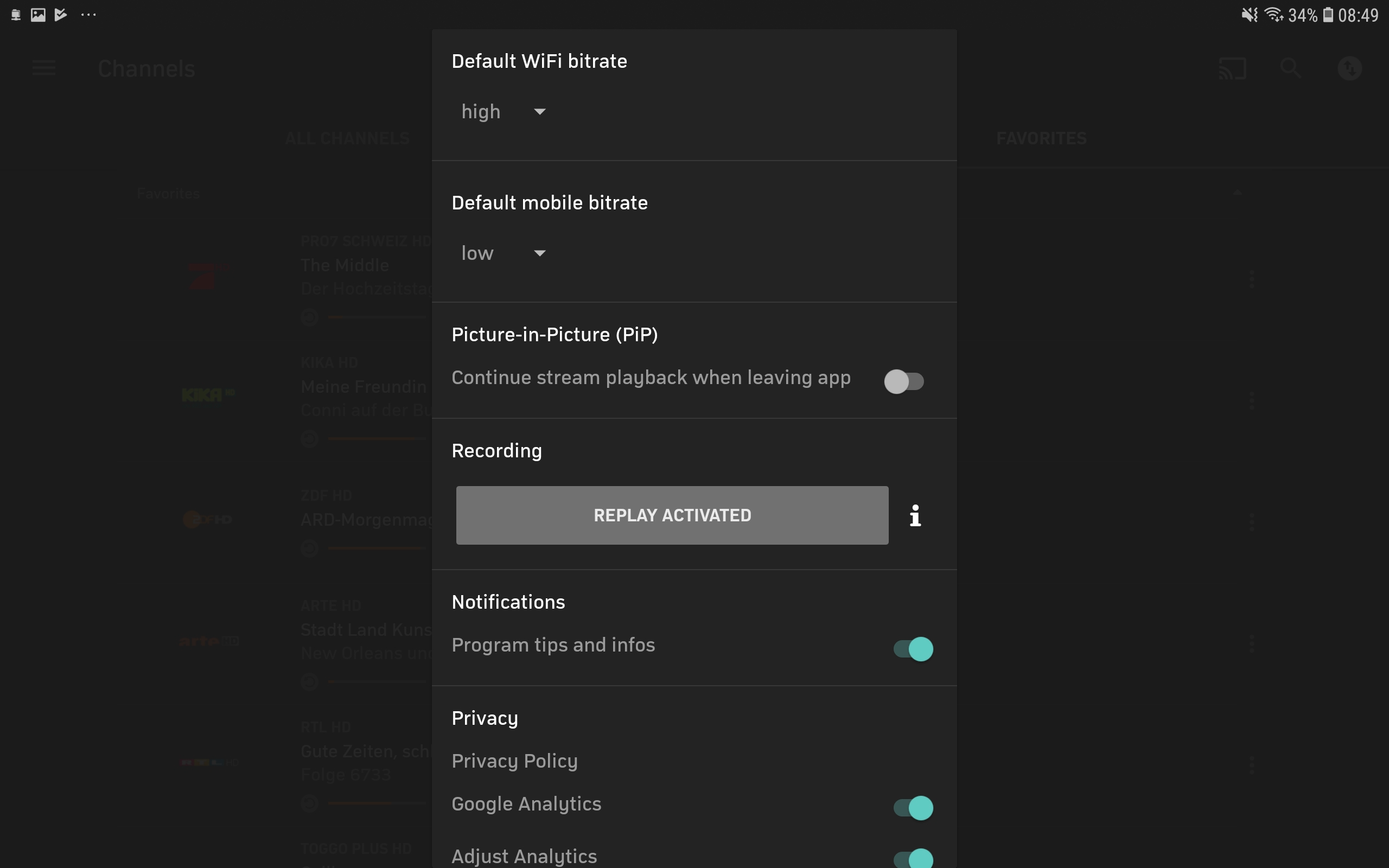1389x868 pixels.
Task: Show Replay recording info icon
Action: coord(915,515)
